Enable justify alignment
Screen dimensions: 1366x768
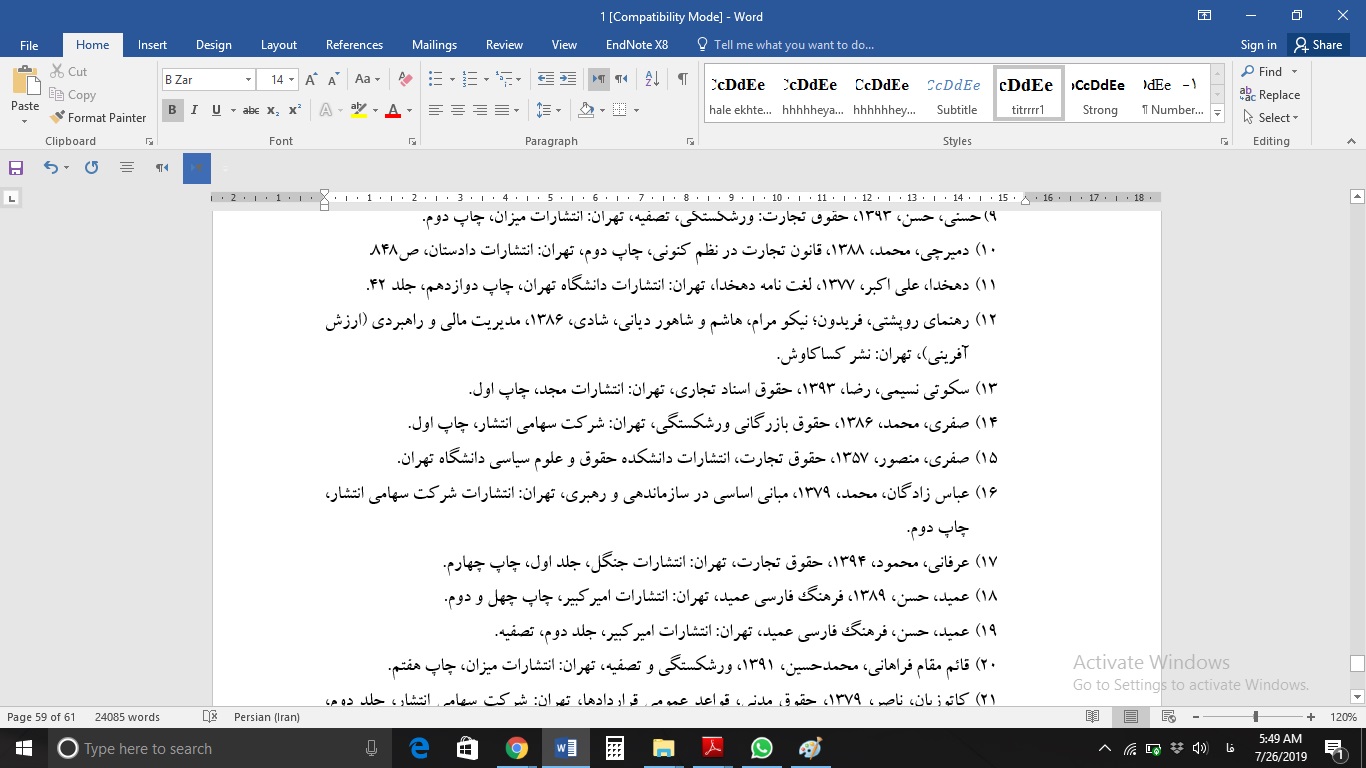502,110
